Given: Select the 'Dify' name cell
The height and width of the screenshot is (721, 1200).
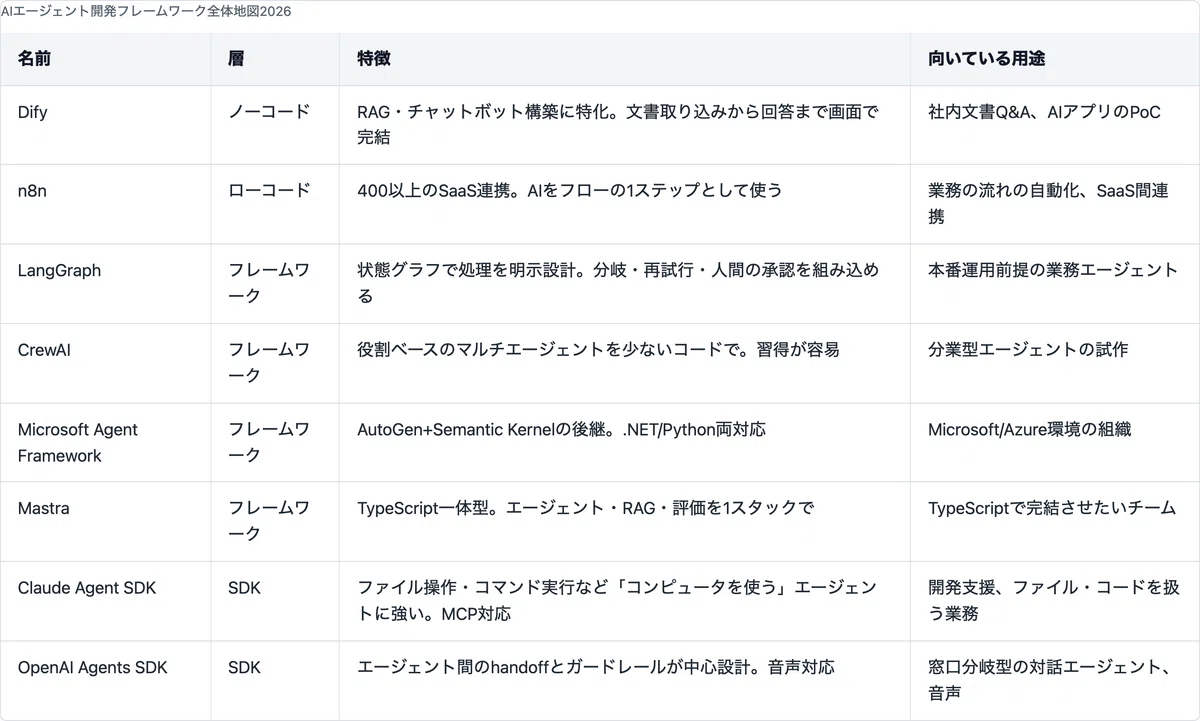Looking at the screenshot, I should [x=105, y=125].
